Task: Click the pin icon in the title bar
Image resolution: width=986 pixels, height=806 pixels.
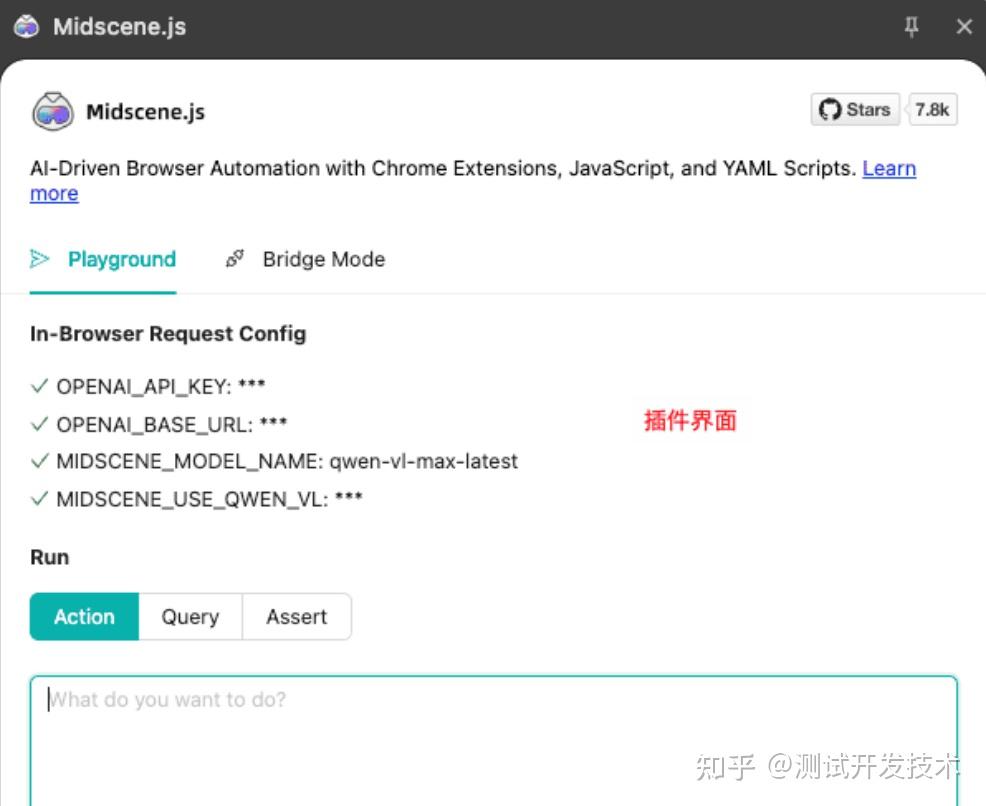Action: coord(911,27)
